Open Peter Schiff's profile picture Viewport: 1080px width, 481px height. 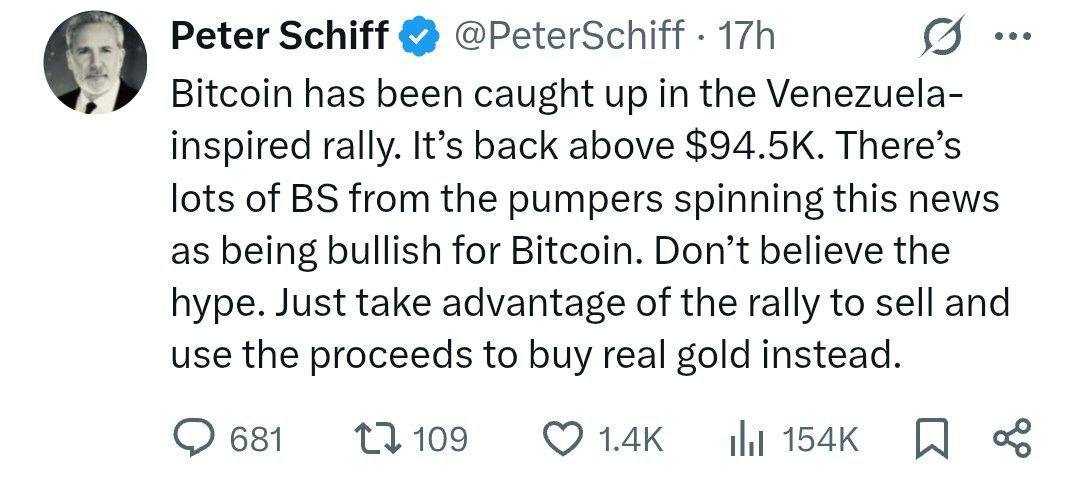click(94, 65)
